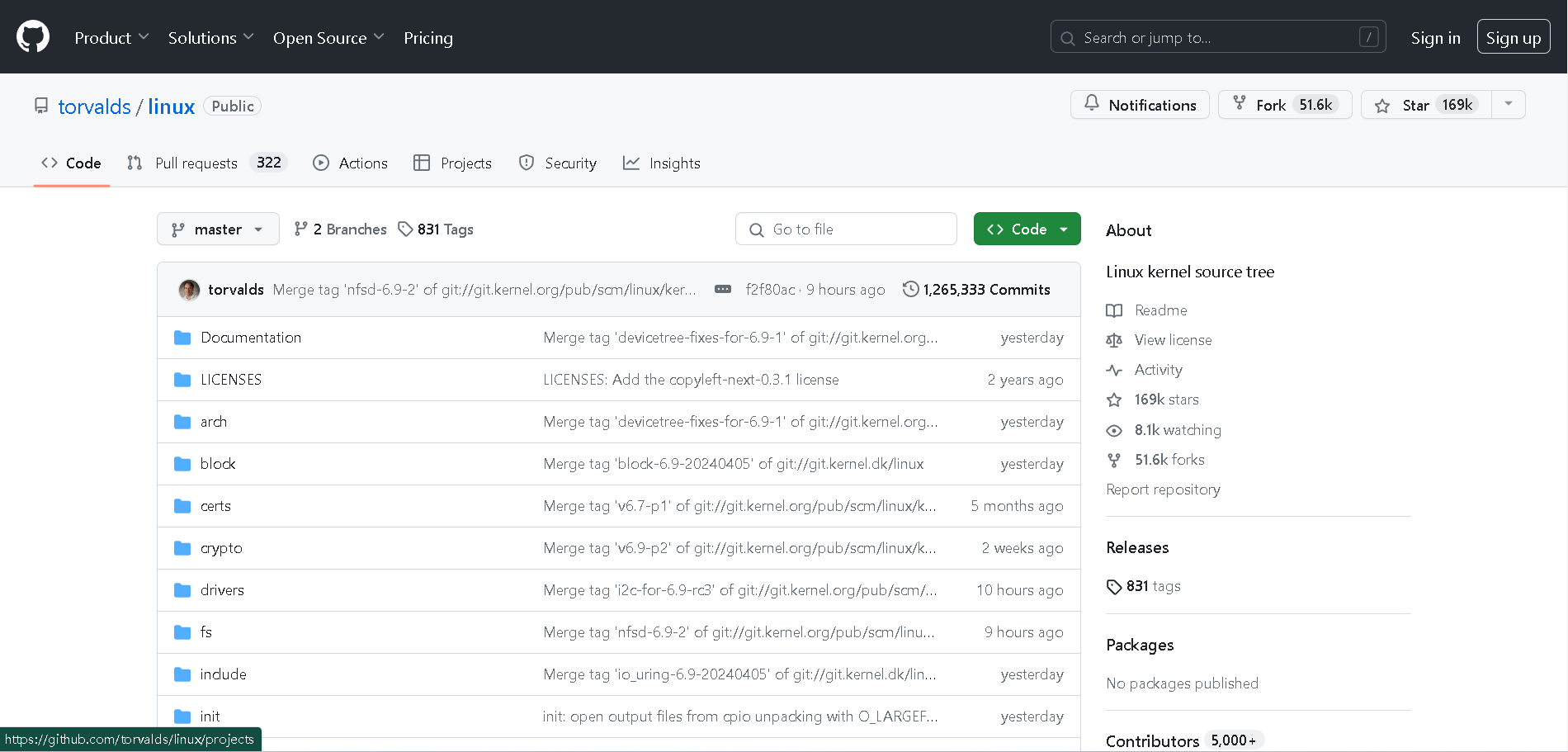Click the GitHub Octocat logo
The width and height of the screenshot is (1568, 752).
click(x=33, y=37)
